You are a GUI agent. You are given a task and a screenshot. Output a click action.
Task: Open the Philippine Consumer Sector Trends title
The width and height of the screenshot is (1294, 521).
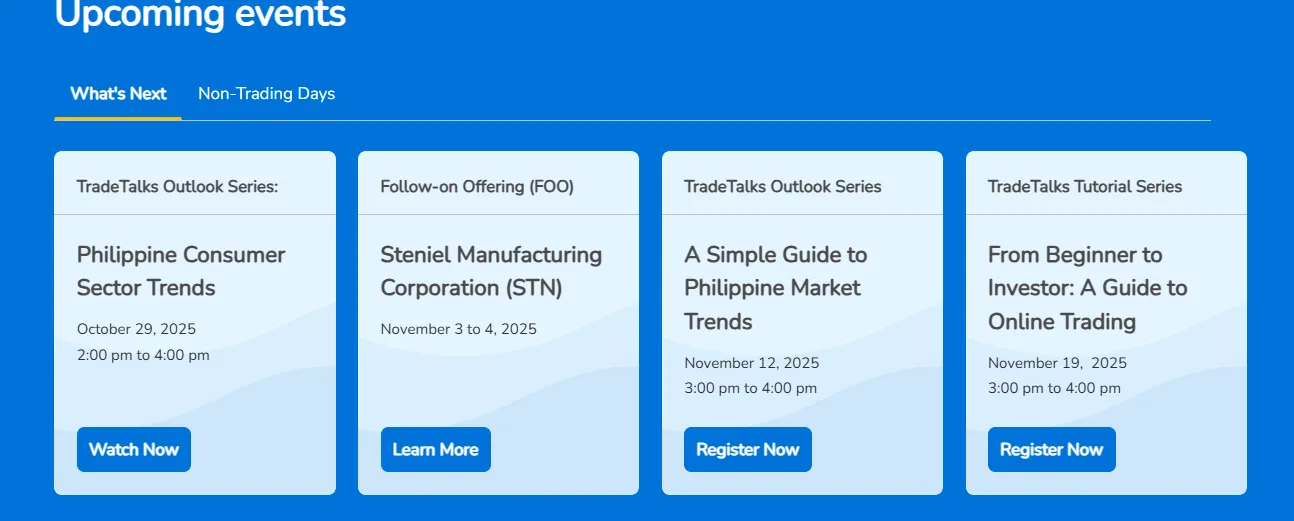(181, 271)
